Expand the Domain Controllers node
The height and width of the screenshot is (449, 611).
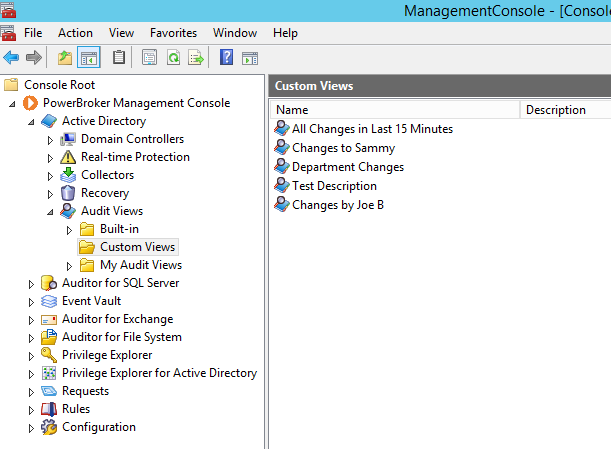click(x=50, y=139)
